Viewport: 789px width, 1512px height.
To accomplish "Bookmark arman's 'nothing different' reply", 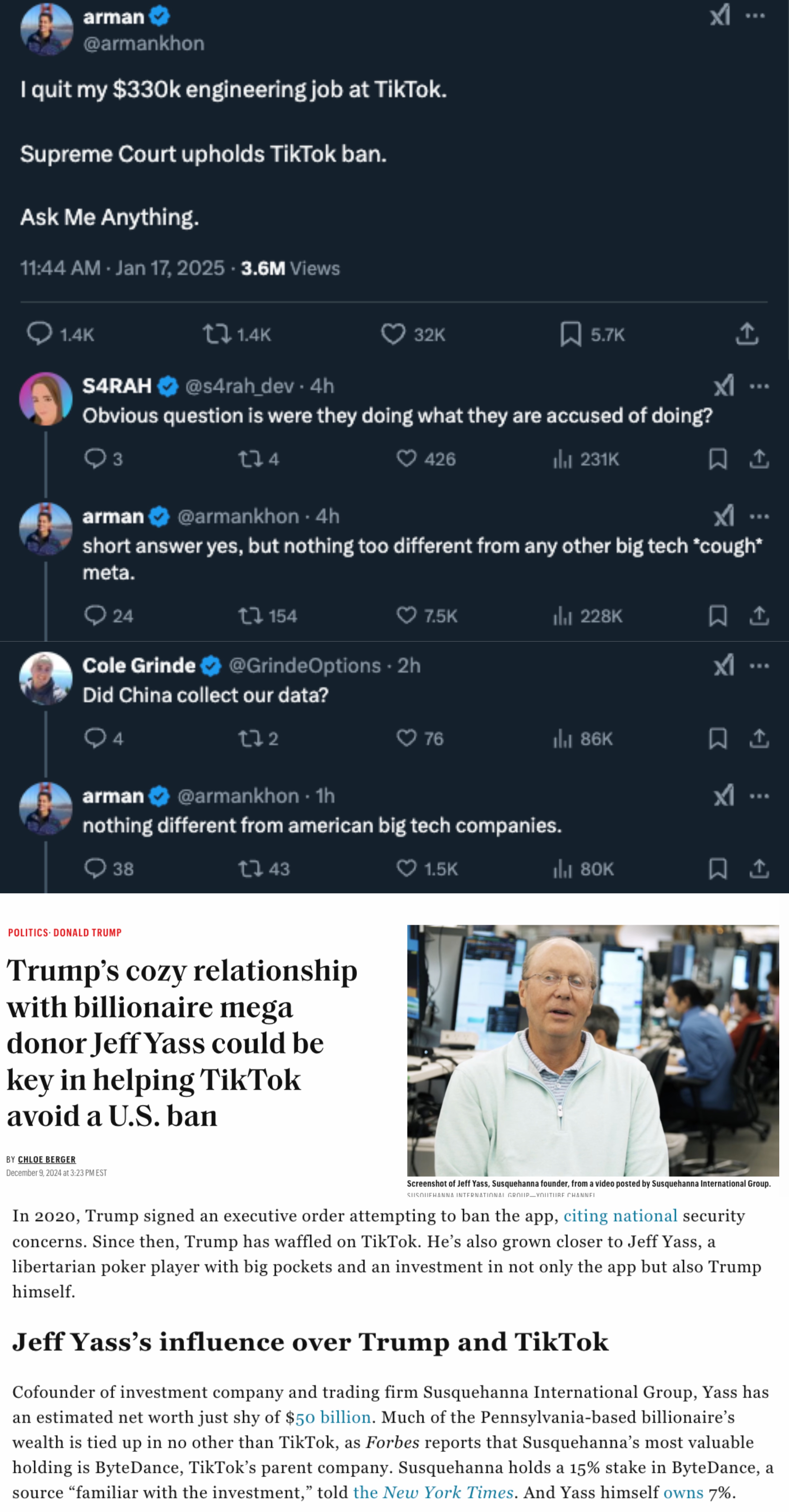I will click(718, 869).
